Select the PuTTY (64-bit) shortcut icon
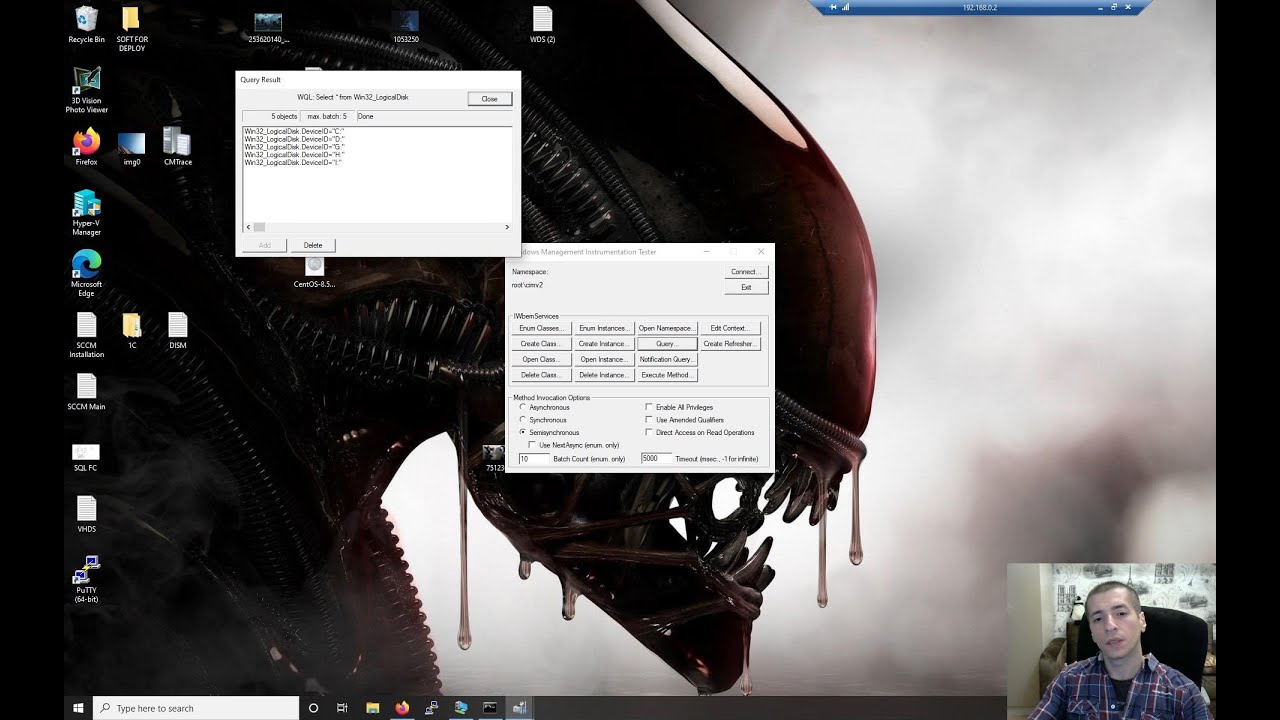The height and width of the screenshot is (720, 1280). coord(86,579)
